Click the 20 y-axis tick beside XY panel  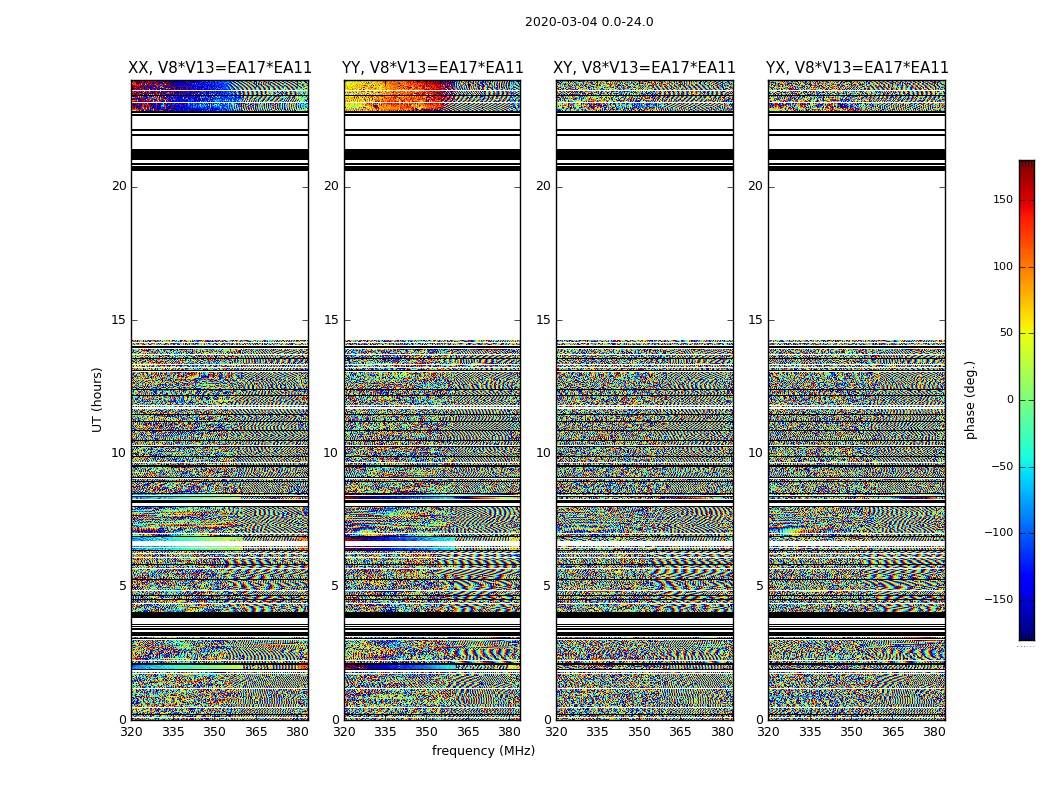coord(543,186)
